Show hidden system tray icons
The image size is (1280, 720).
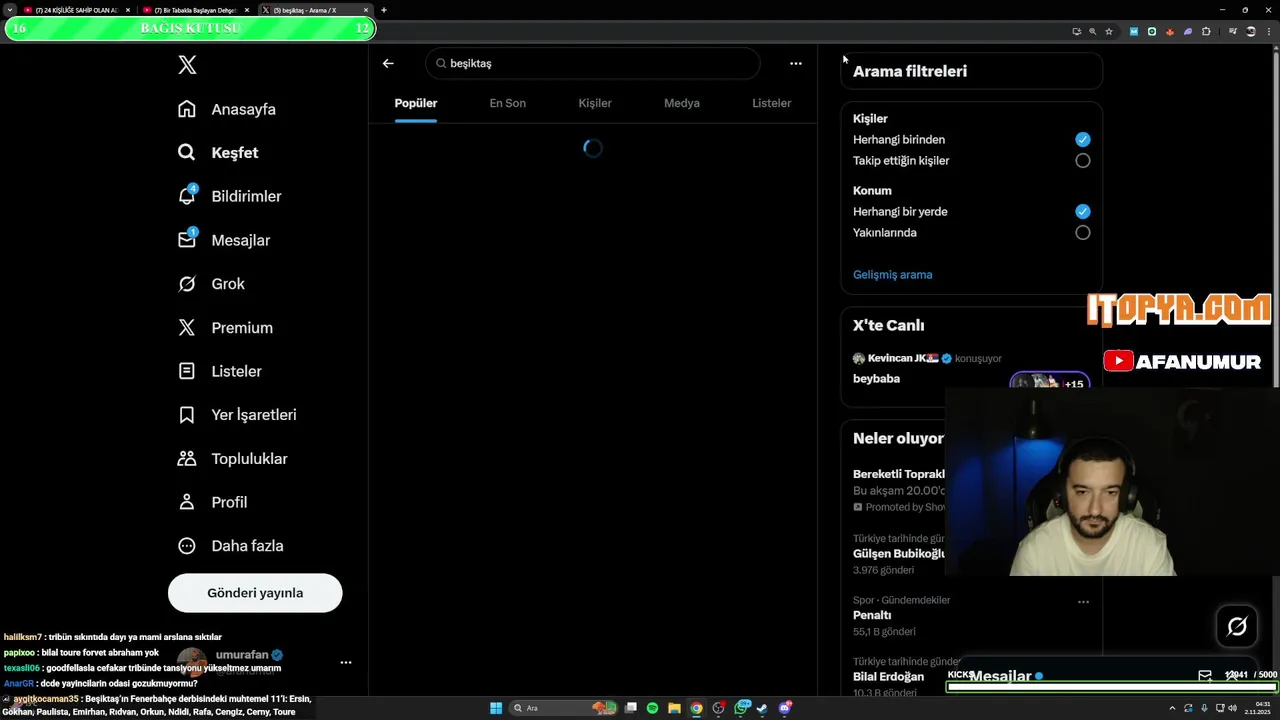pos(1172,708)
